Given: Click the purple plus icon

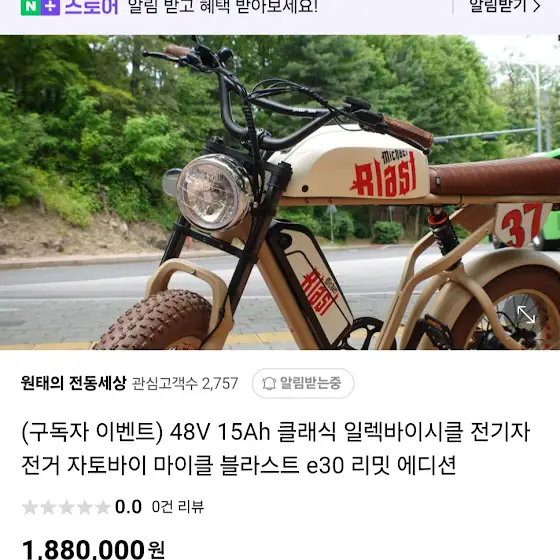Looking at the screenshot, I should [50, 7].
